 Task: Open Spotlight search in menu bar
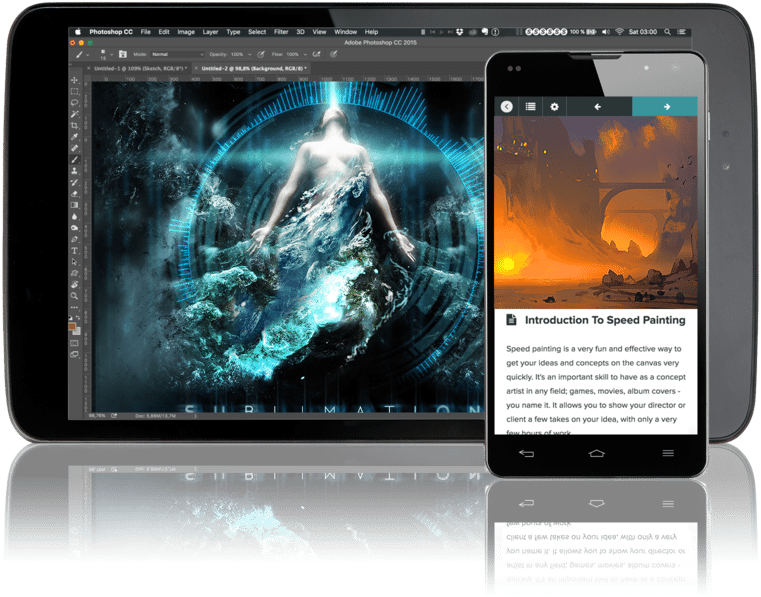click(x=667, y=32)
